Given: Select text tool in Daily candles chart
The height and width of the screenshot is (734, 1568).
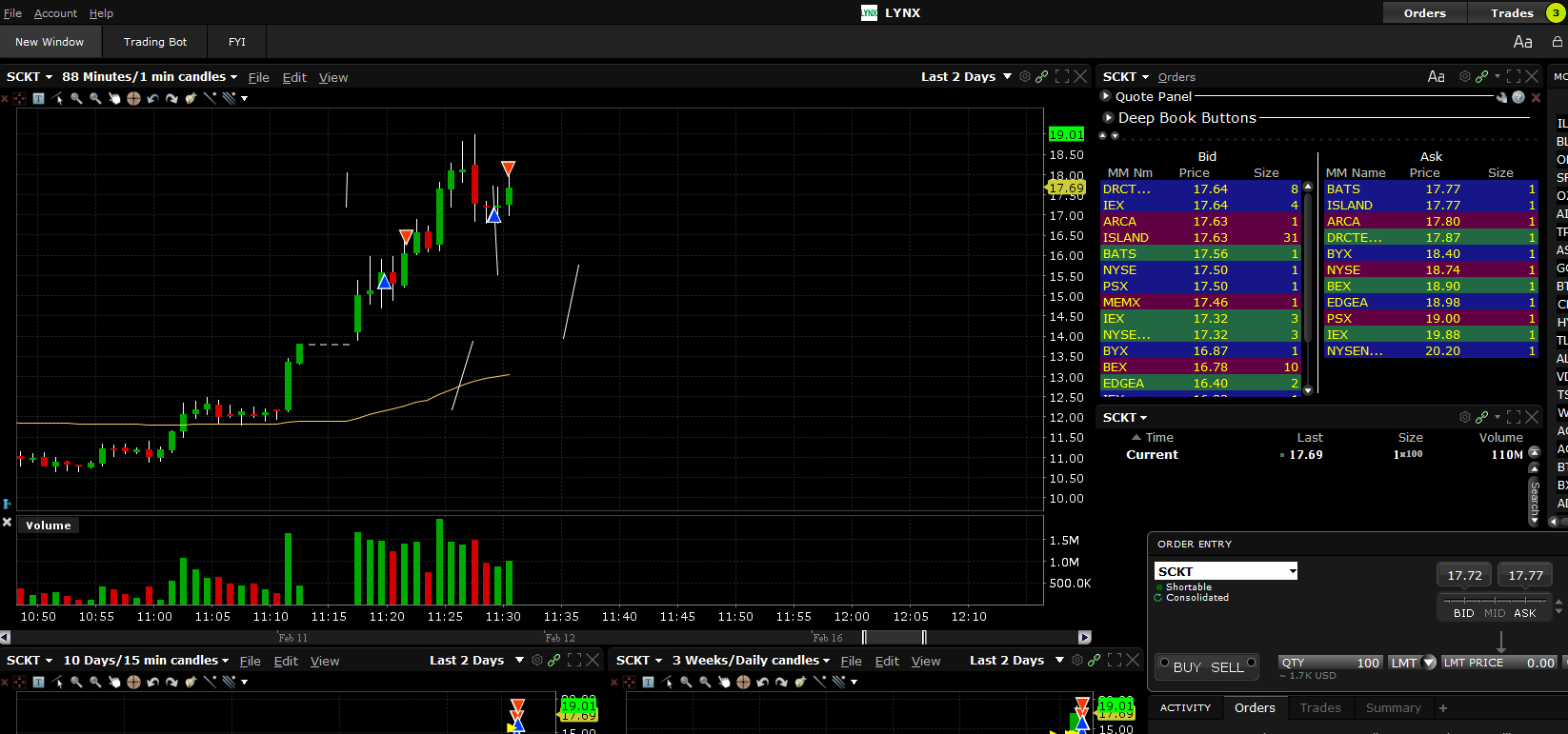Looking at the screenshot, I should (648, 682).
